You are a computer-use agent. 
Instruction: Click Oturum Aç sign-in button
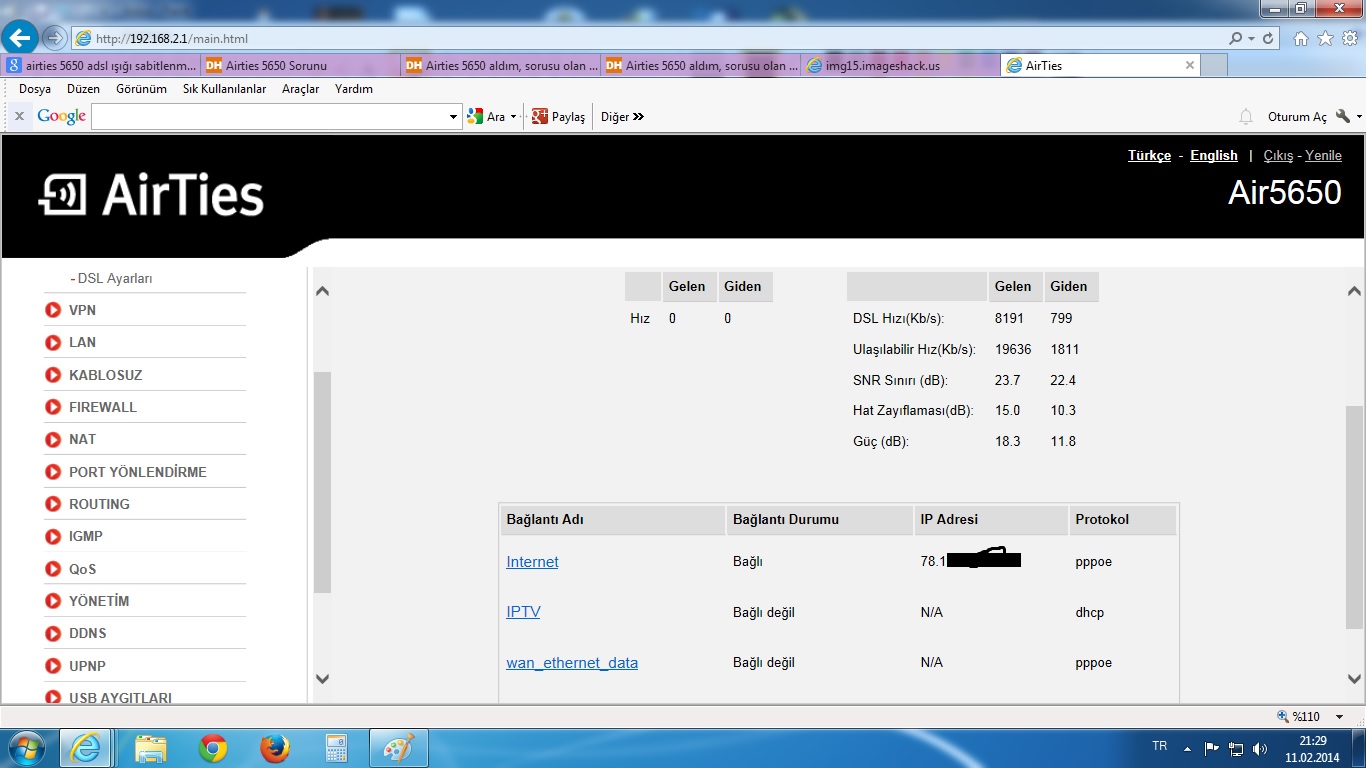[1297, 117]
